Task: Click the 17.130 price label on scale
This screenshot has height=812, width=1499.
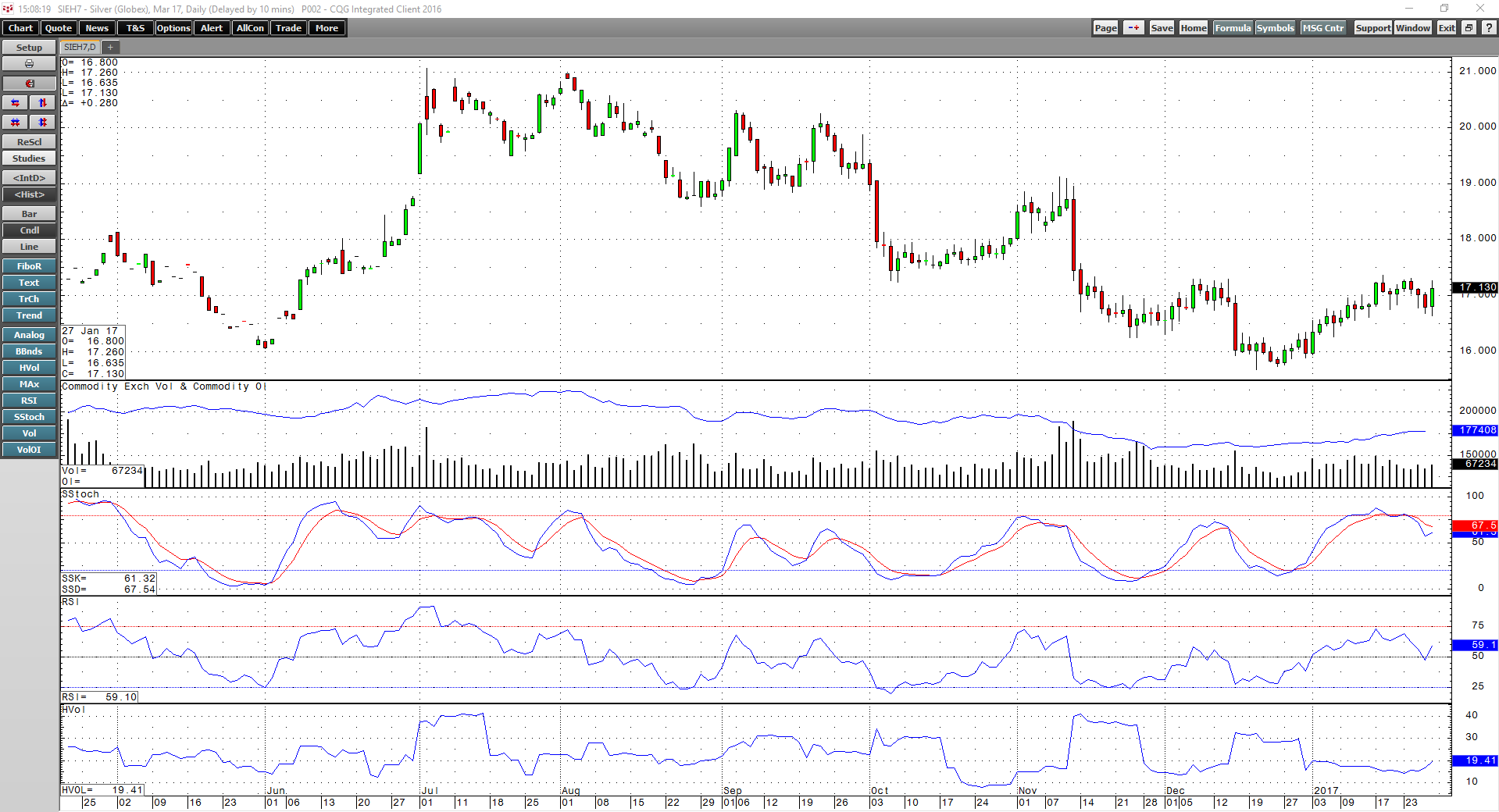Action: pyautogui.click(x=1475, y=287)
